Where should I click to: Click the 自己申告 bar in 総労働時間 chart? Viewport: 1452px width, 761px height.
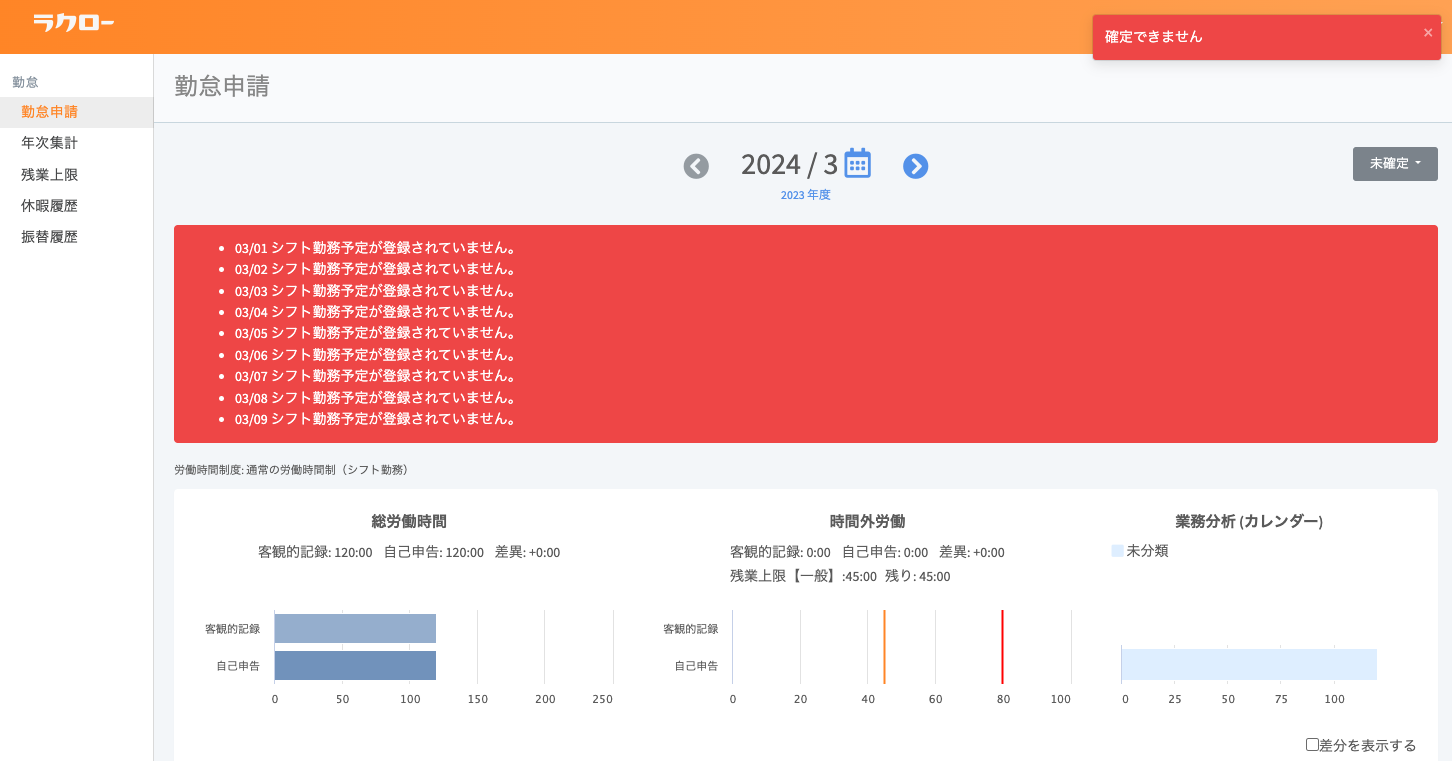(x=355, y=665)
